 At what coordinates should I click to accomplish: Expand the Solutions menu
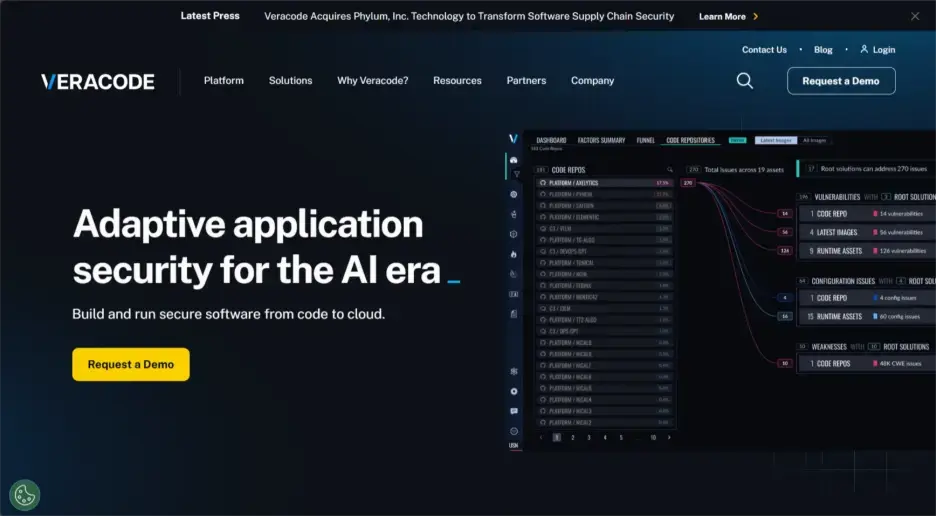[x=290, y=81]
